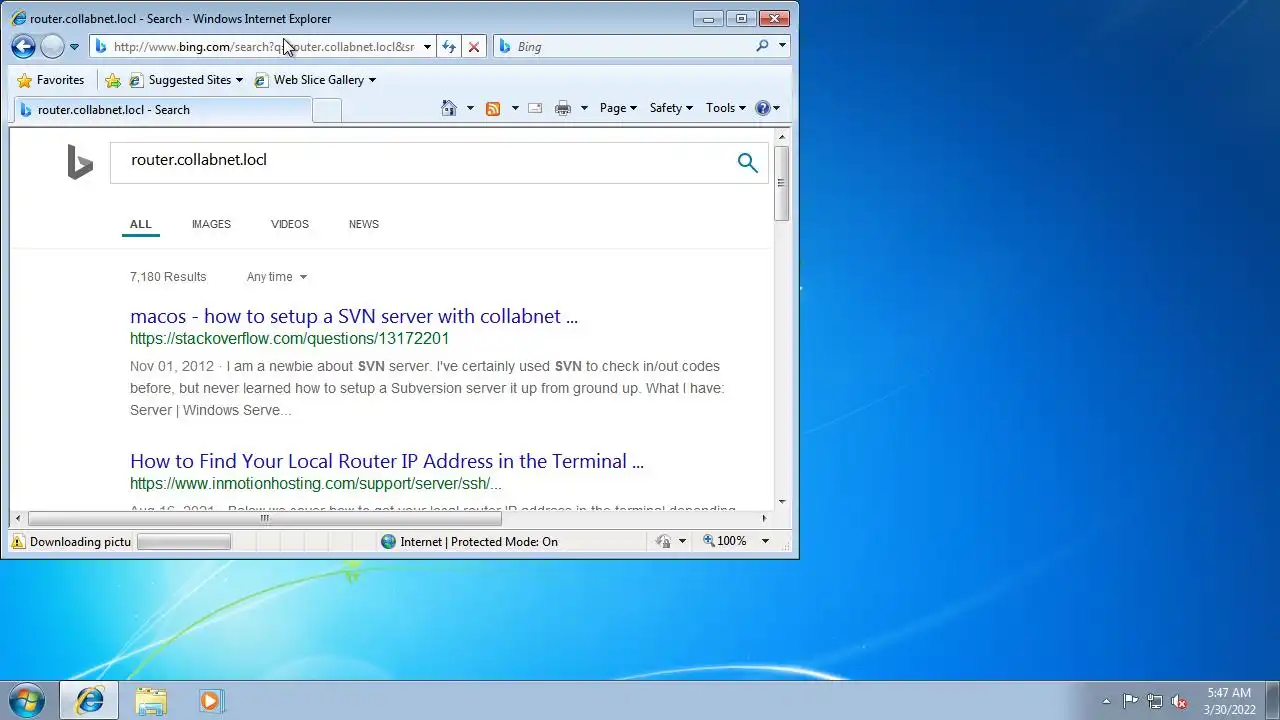The height and width of the screenshot is (720, 1280).
Task: Click the Action Center flag icon
Action: [x=1130, y=701]
